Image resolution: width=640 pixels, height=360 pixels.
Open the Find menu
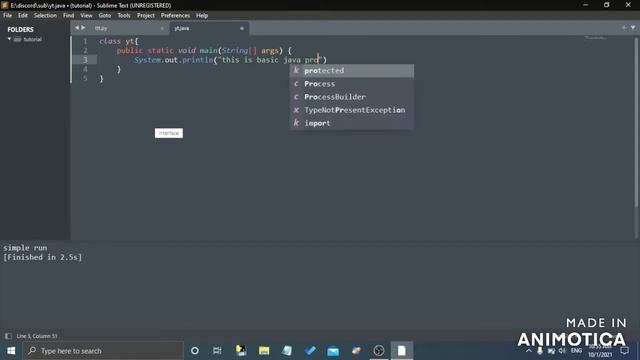pos(68,16)
